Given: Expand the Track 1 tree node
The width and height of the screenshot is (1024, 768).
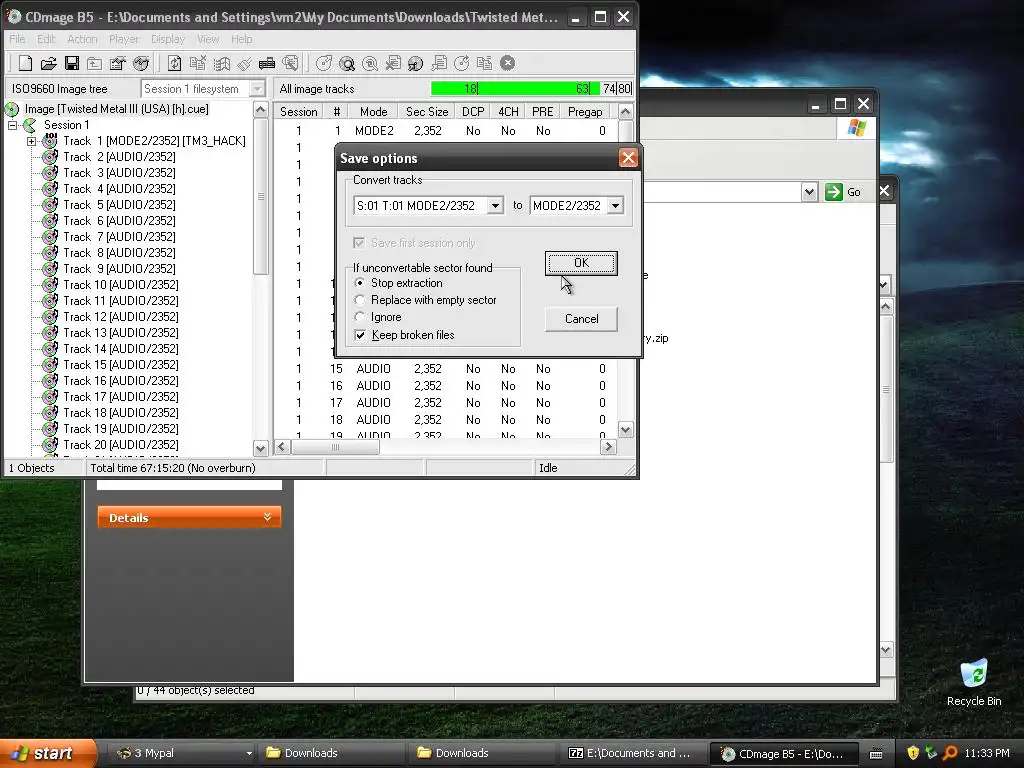Looking at the screenshot, I should pyautogui.click(x=31, y=141).
